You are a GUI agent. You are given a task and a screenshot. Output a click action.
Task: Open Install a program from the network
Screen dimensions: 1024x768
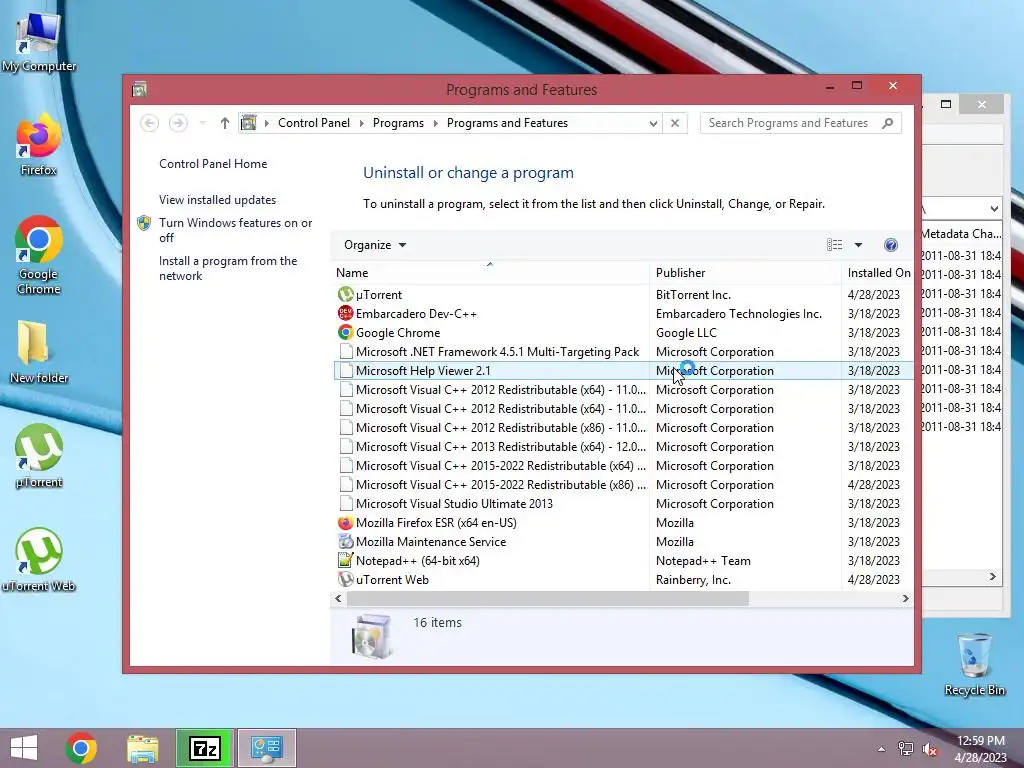[x=228, y=268]
